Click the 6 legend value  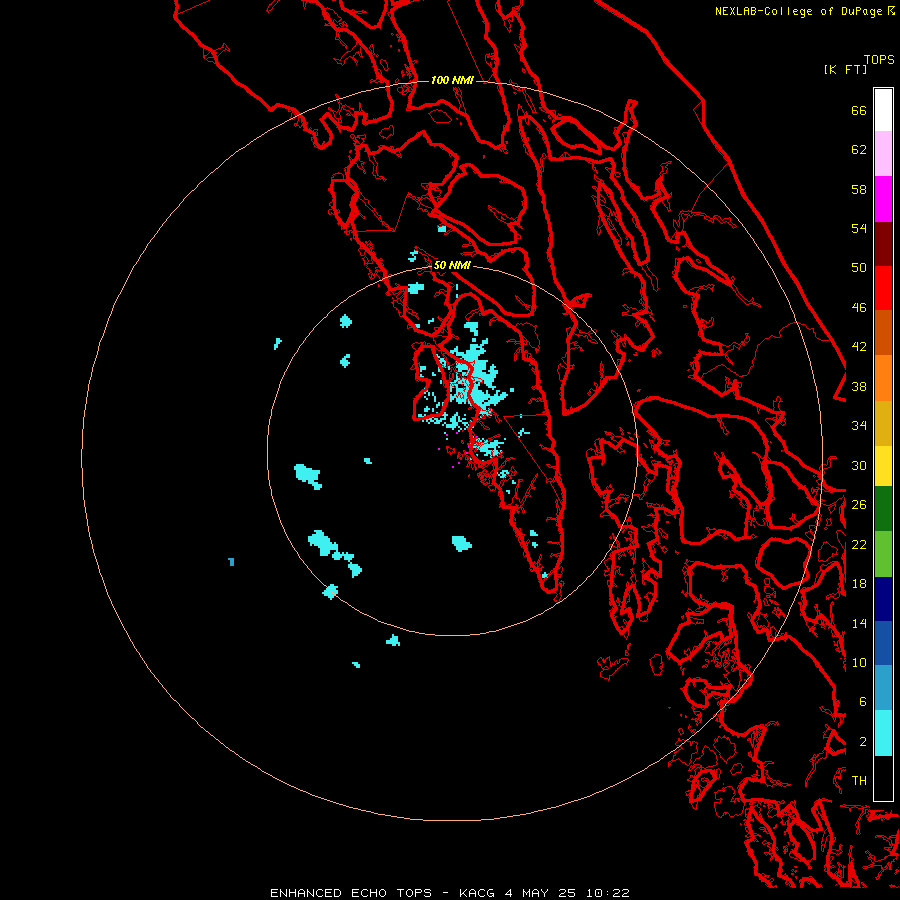click(x=863, y=702)
